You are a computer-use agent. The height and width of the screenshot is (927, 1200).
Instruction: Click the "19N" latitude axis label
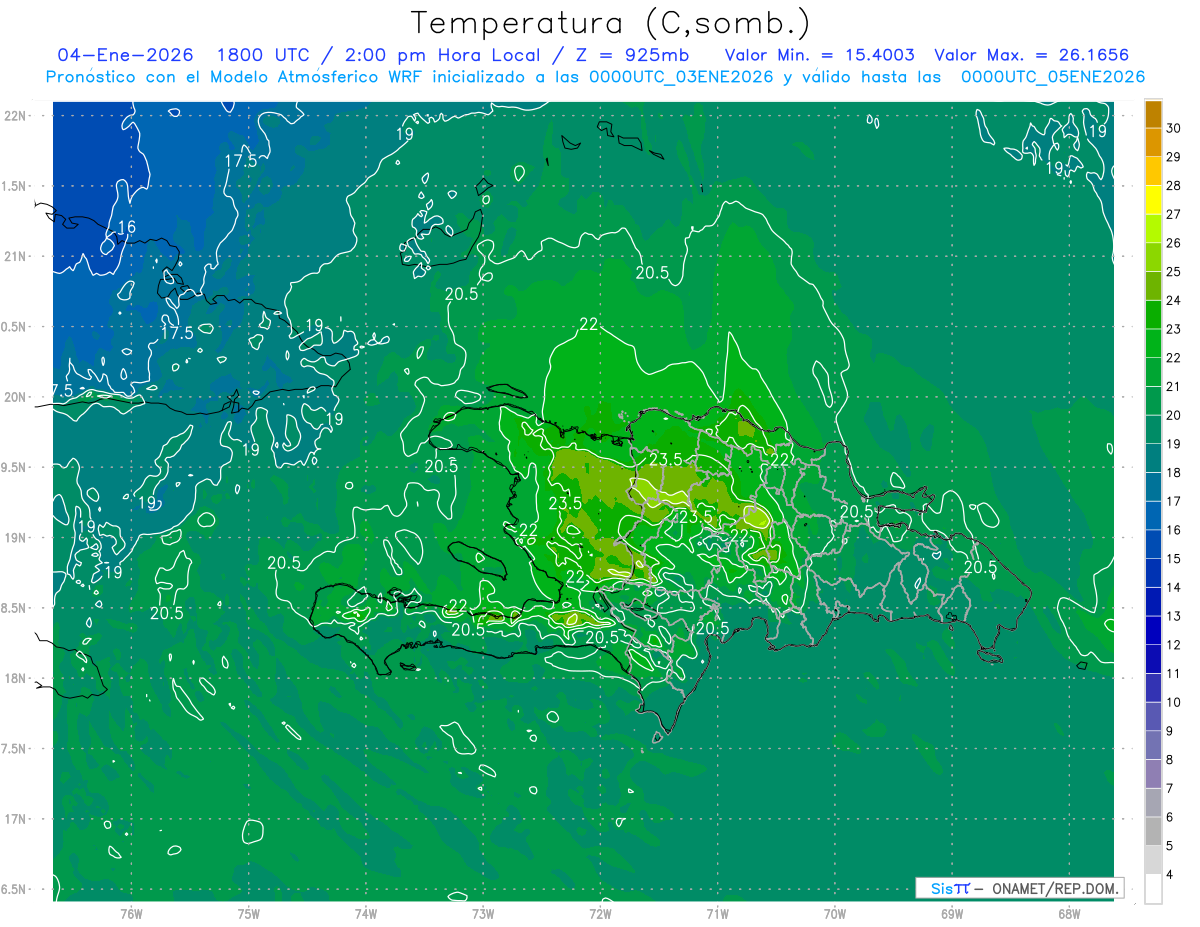tap(16, 537)
